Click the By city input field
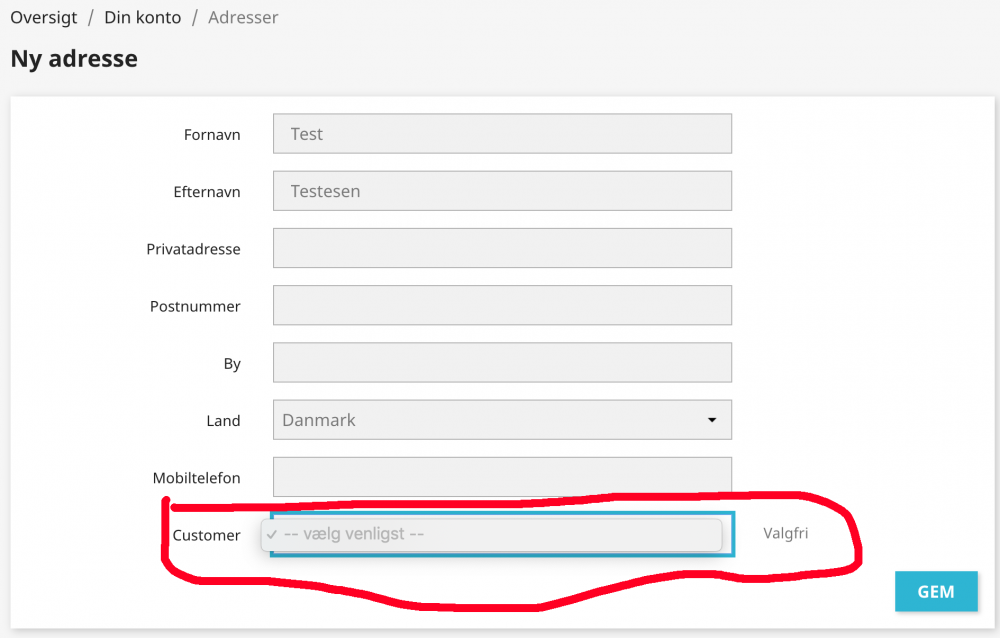Viewport: 1000px width, 638px height. pyautogui.click(x=502, y=362)
